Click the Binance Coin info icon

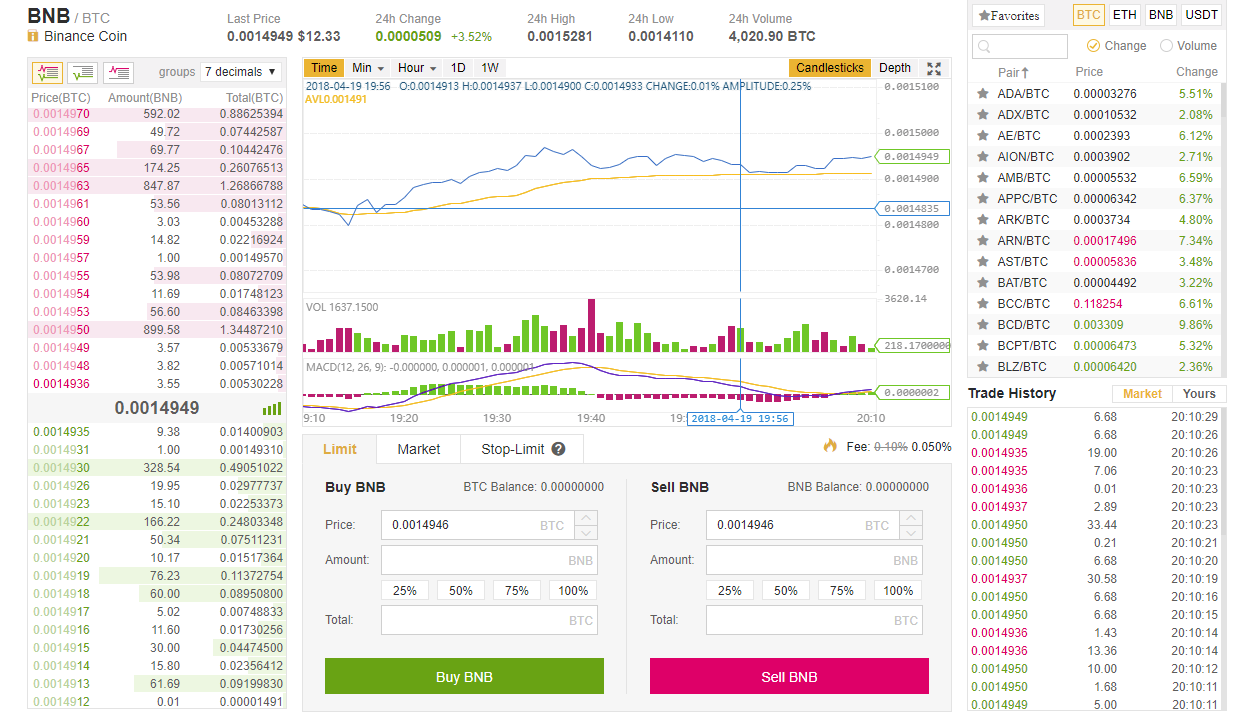coord(33,36)
